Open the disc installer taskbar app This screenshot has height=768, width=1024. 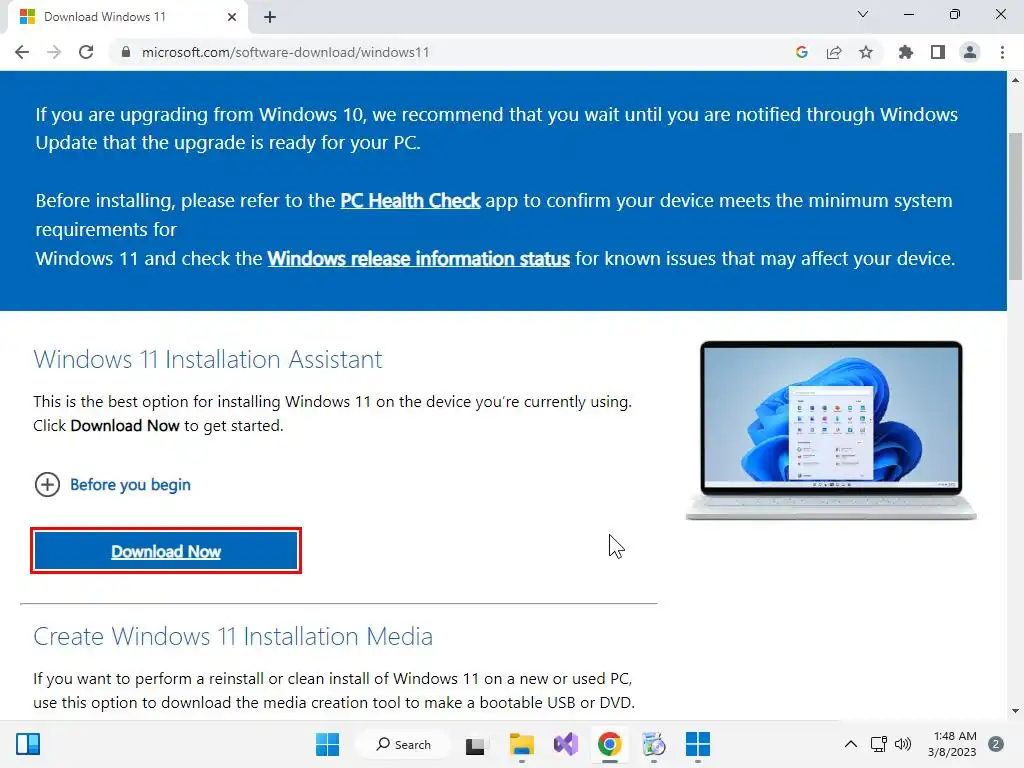point(653,744)
